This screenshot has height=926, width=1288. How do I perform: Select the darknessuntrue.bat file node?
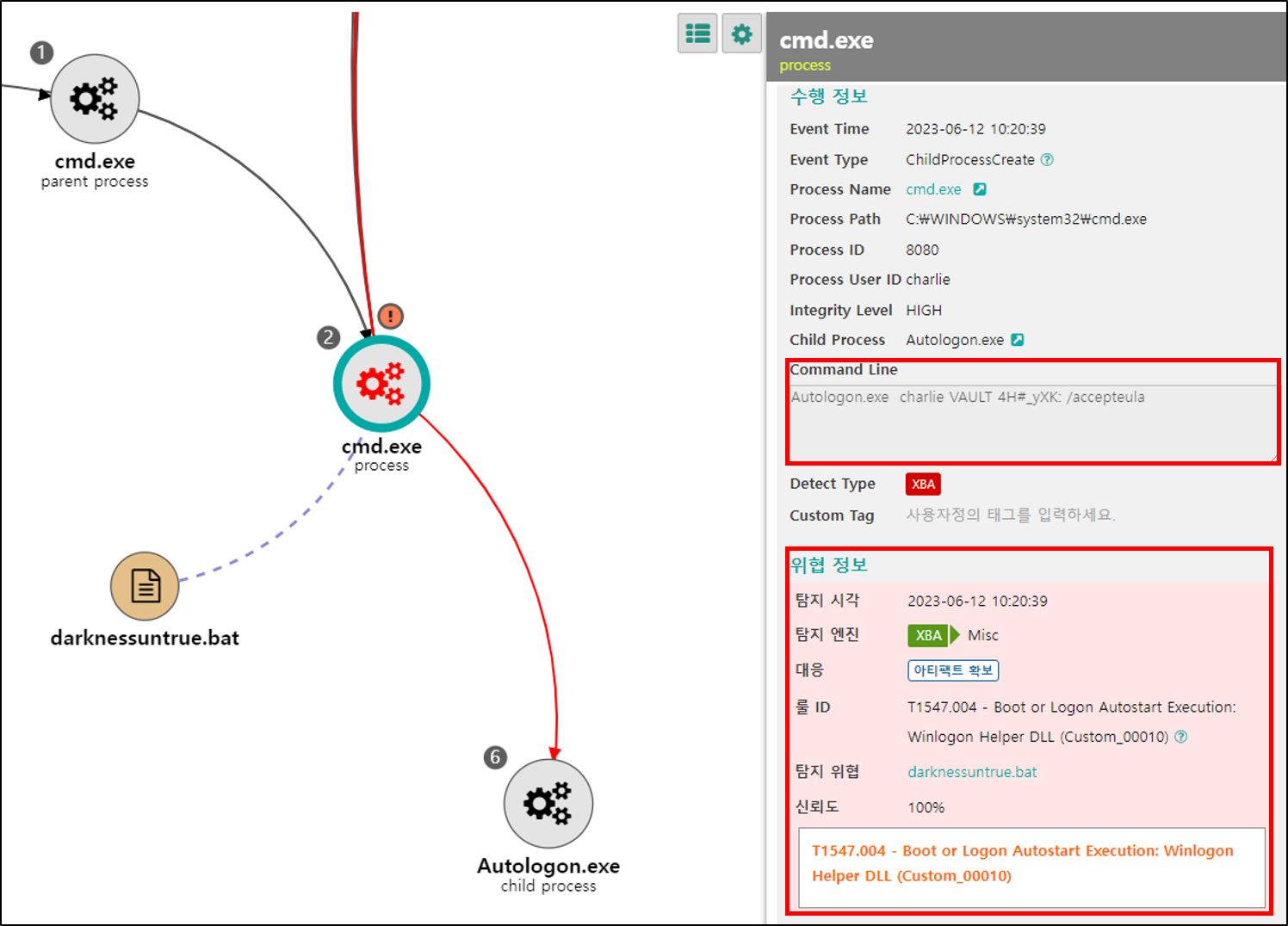point(145,586)
